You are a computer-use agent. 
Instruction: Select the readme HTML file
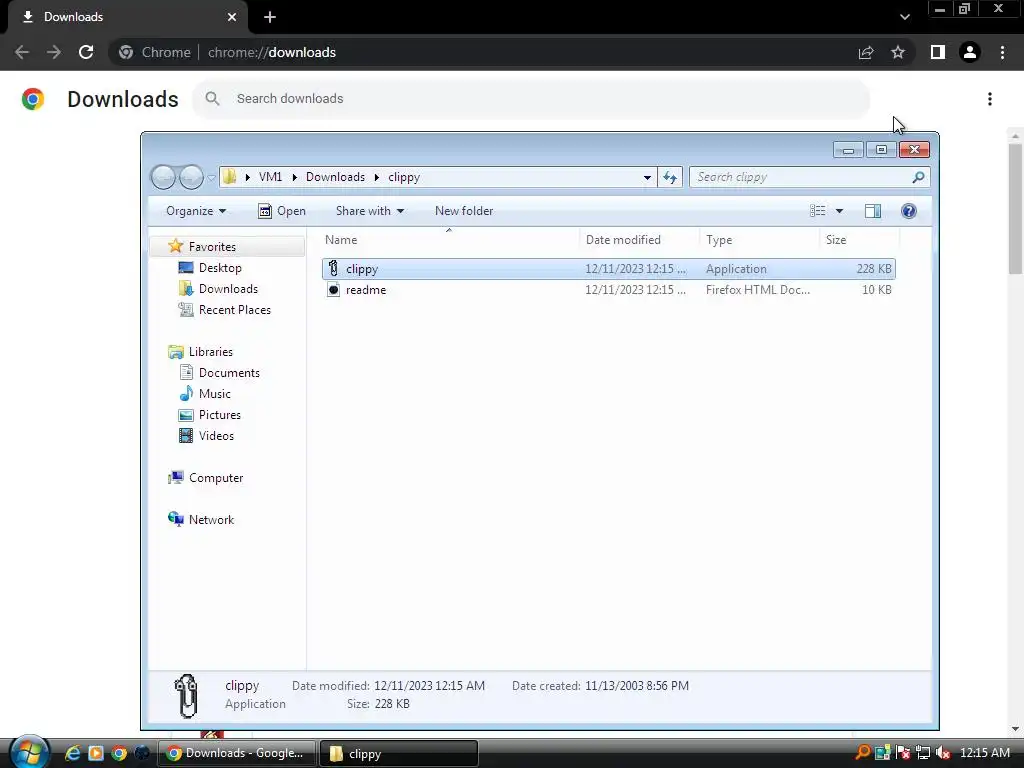tap(609, 289)
